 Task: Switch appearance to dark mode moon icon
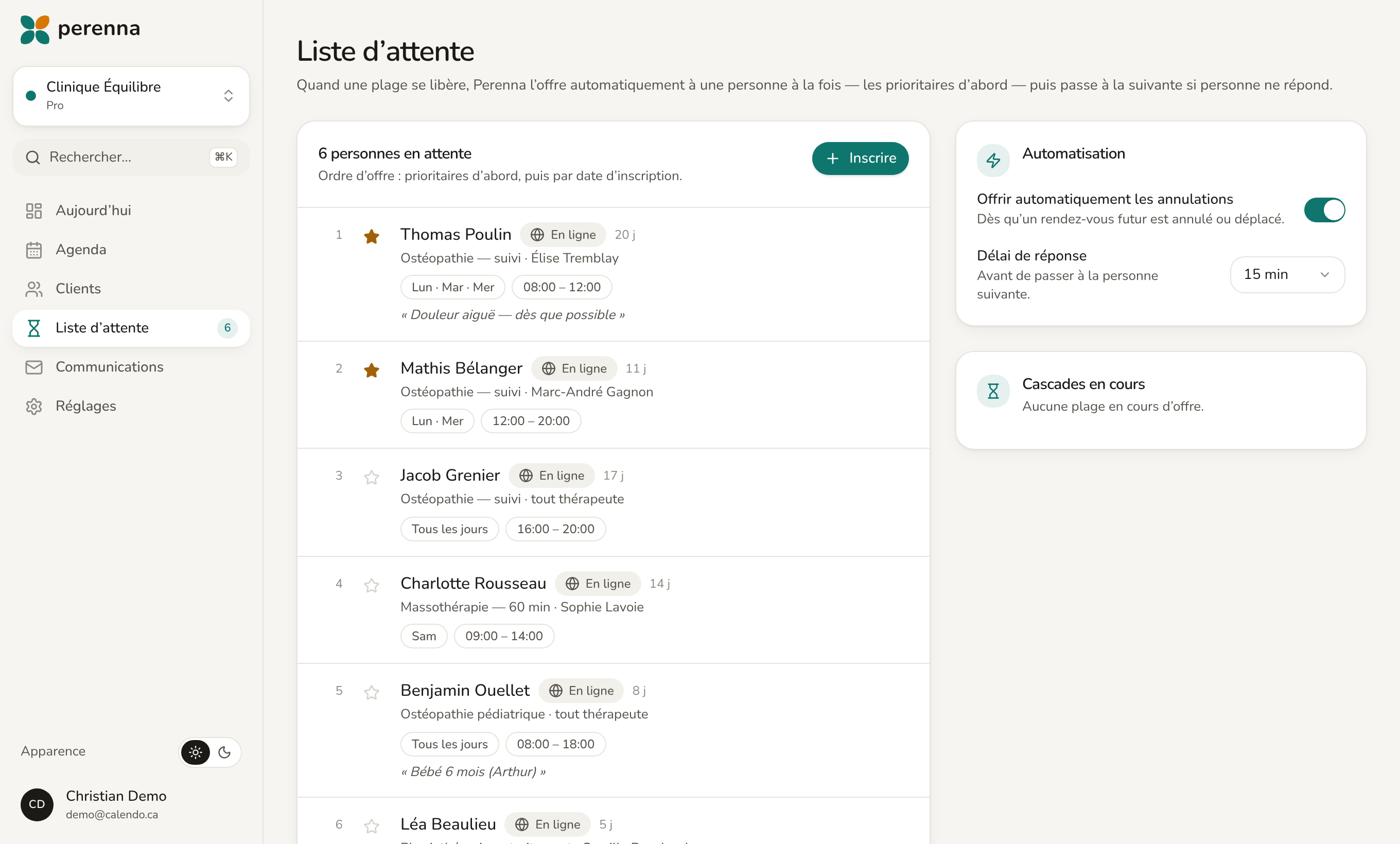point(224,752)
